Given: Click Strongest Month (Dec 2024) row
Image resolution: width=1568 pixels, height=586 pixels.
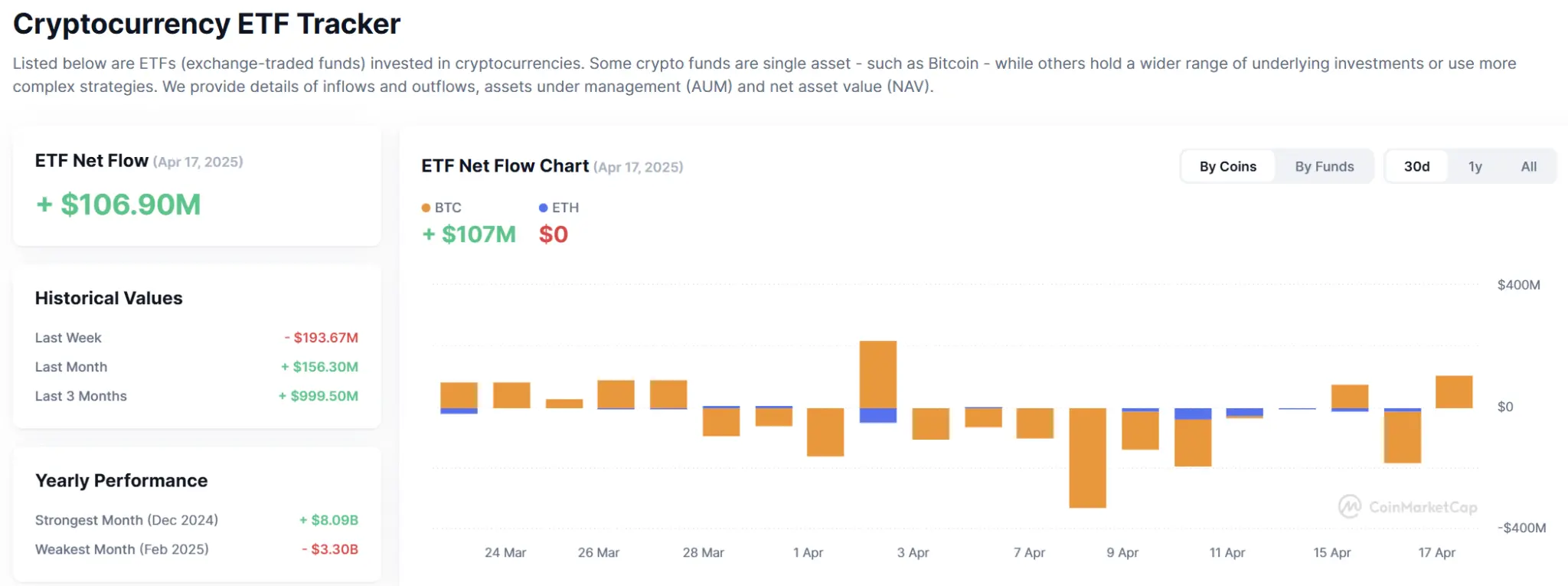Looking at the screenshot, I should pyautogui.click(x=126, y=520).
